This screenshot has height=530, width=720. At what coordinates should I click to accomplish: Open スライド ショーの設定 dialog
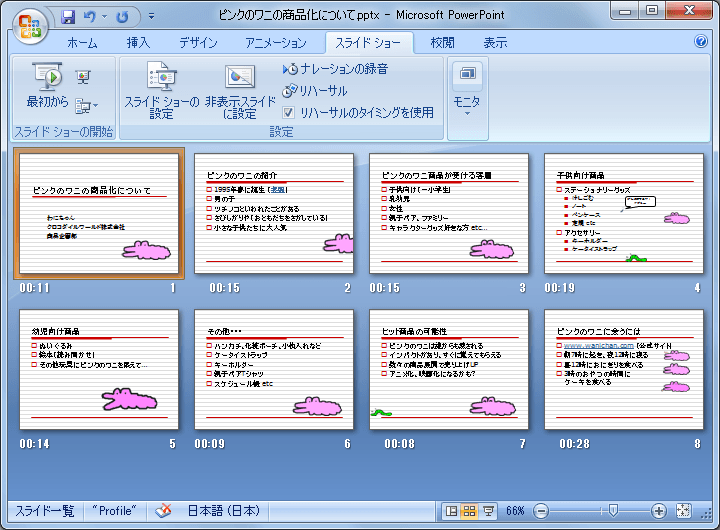click(162, 90)
